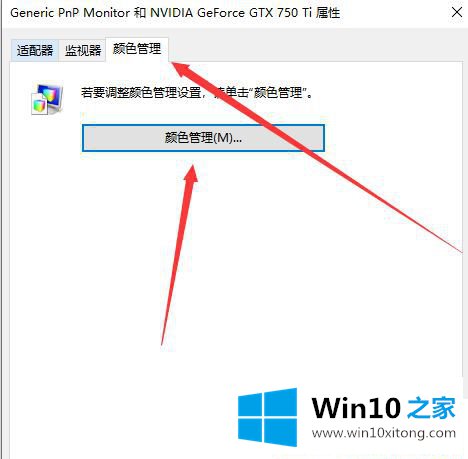Click the red arrowhead beside 颜色管理 tab
This screenshot has width=468, height=459.
click(x=181, y=69)
